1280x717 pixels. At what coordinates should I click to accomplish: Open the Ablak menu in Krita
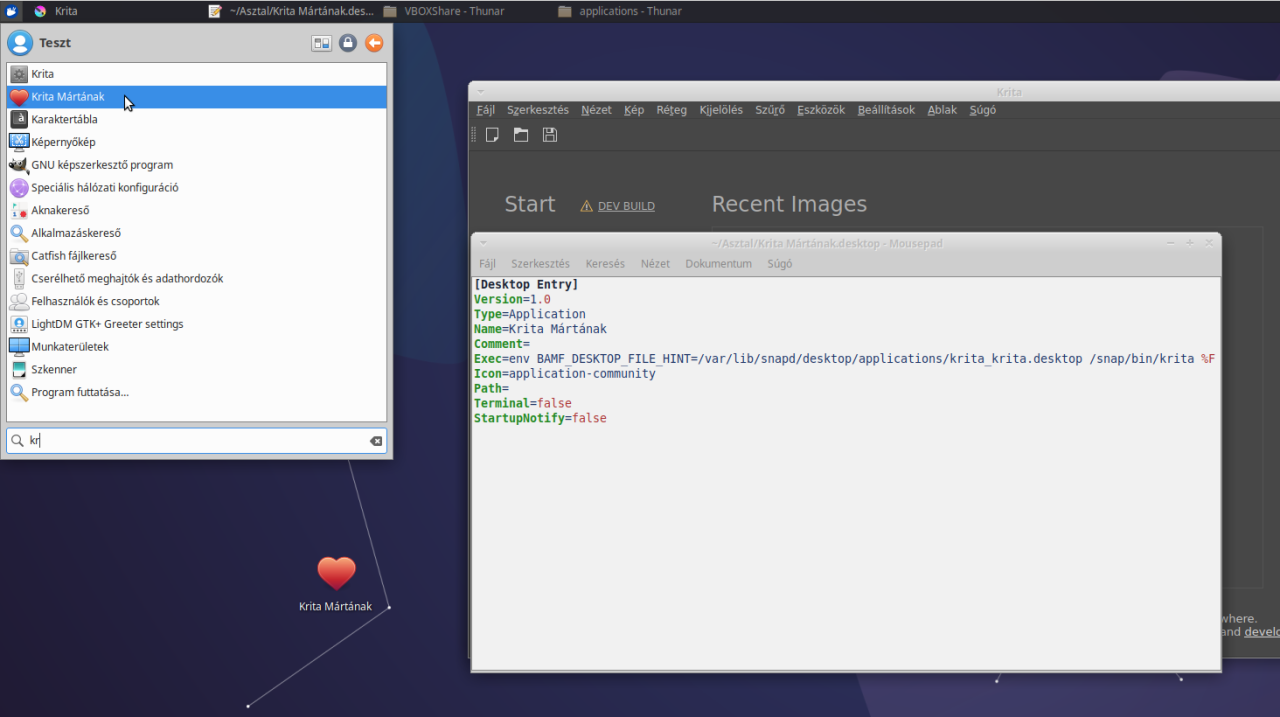[x=942, y=110]
